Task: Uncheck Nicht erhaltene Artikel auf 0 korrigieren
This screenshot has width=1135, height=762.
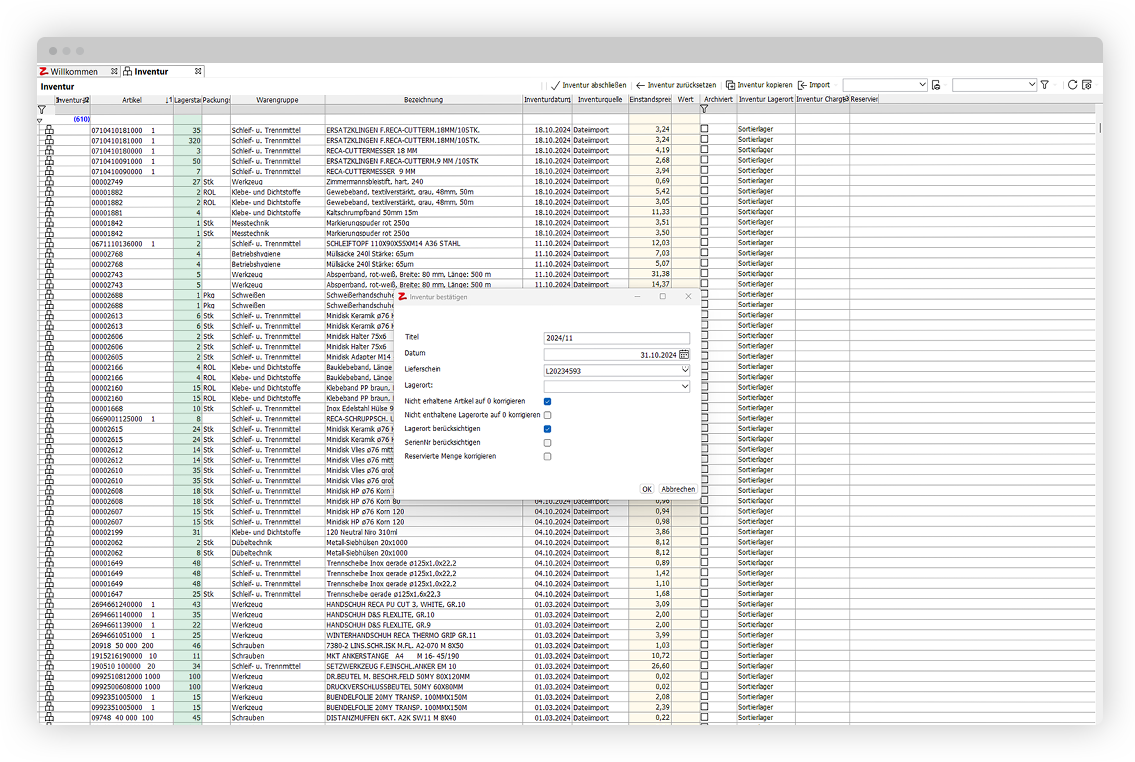Action: [547, 401]
